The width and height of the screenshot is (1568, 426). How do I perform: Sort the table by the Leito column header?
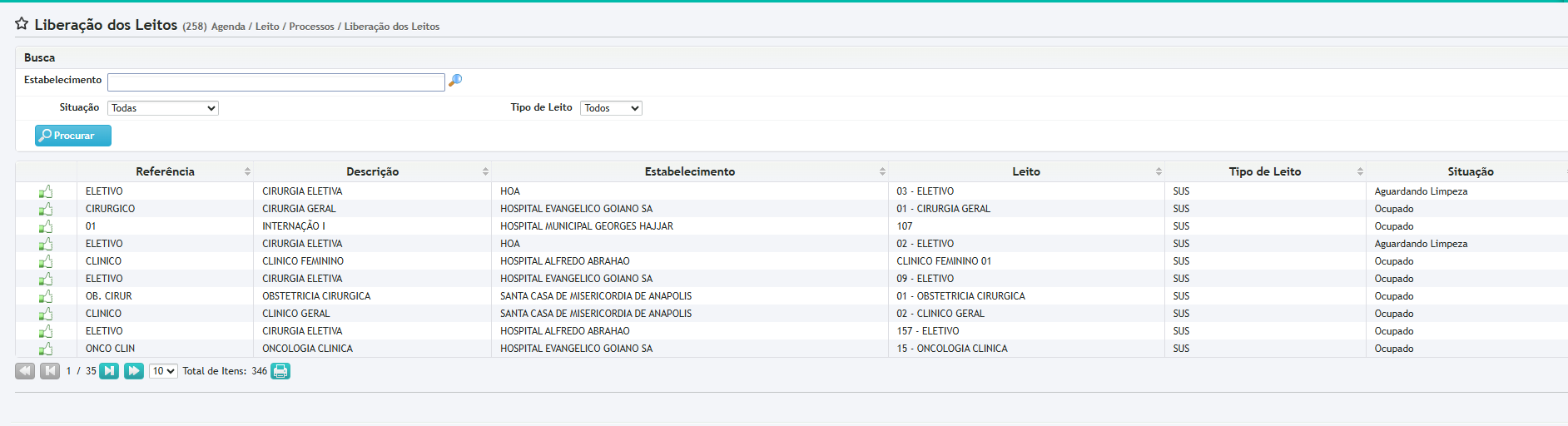click(1025, 171)
